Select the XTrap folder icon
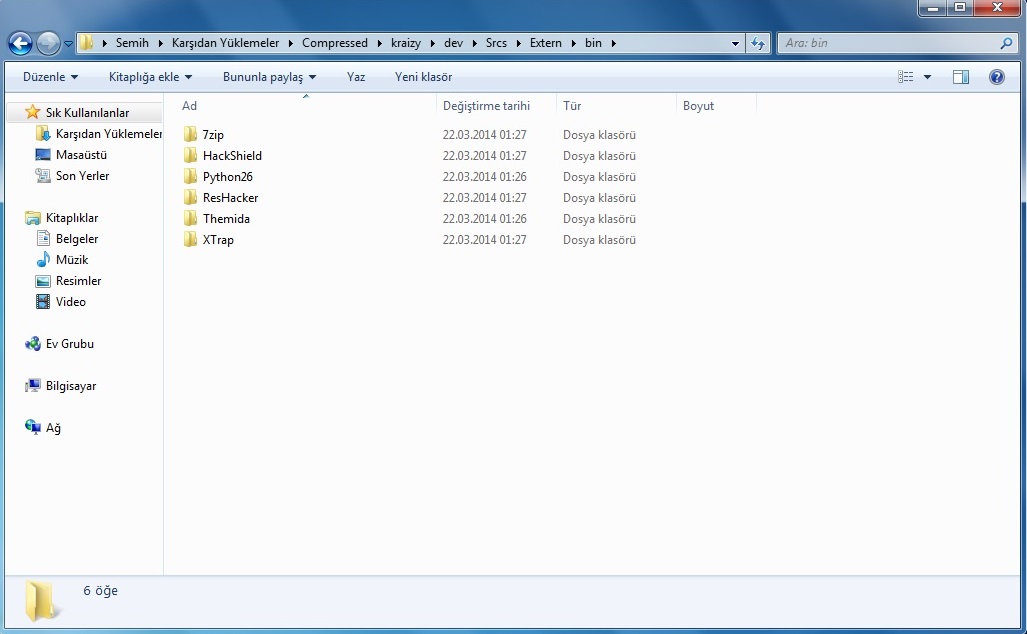This screenshot has width=1027, height=634. pyautogui.click(x=191, y=239)
